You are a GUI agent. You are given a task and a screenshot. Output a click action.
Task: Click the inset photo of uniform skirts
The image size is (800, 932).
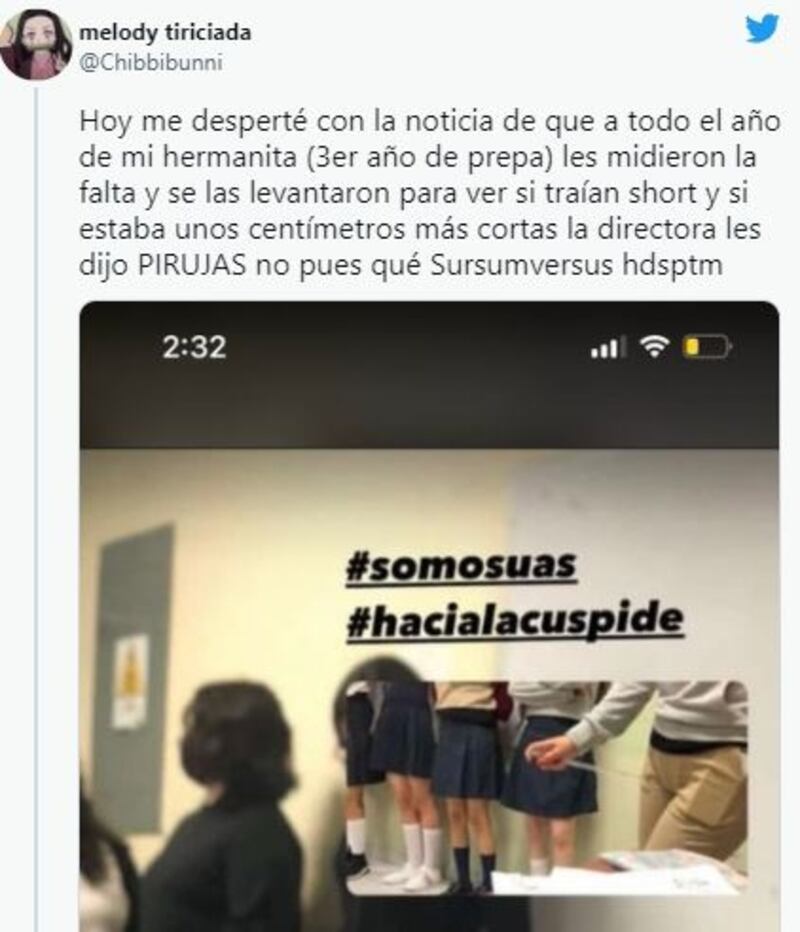click(546, 786)
